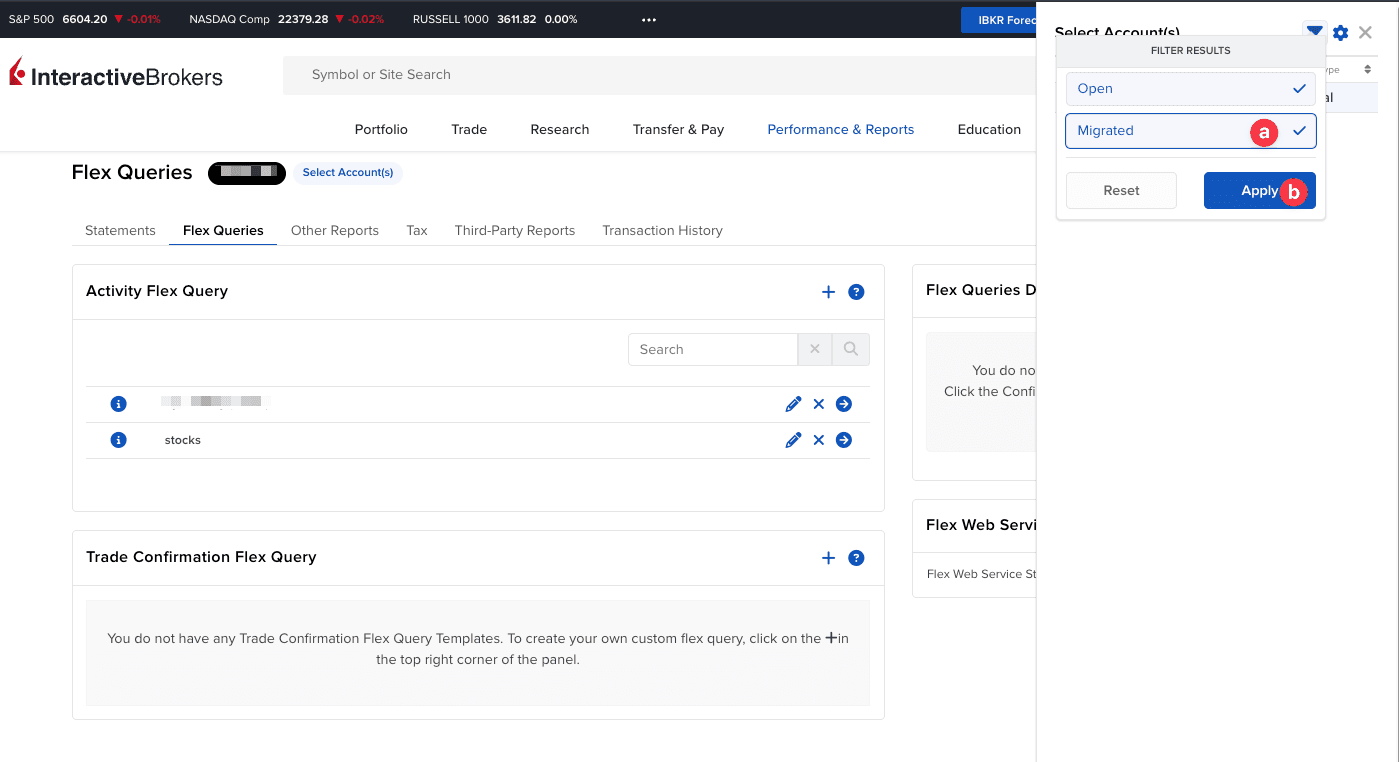Open the Transfer & Pay menu
1399x762 pixels.
point(678,129)
